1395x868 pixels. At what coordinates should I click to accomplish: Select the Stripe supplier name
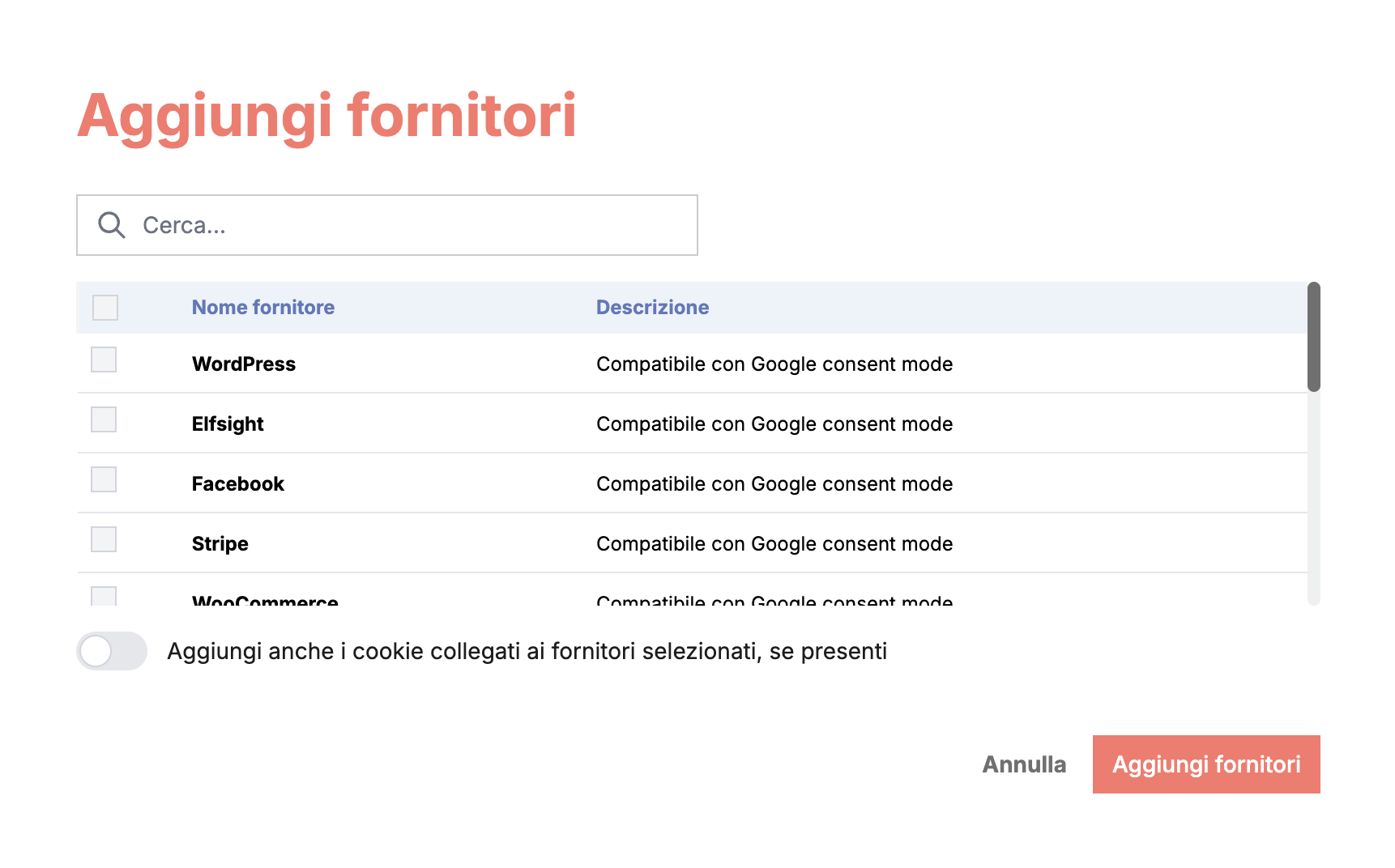220,544
